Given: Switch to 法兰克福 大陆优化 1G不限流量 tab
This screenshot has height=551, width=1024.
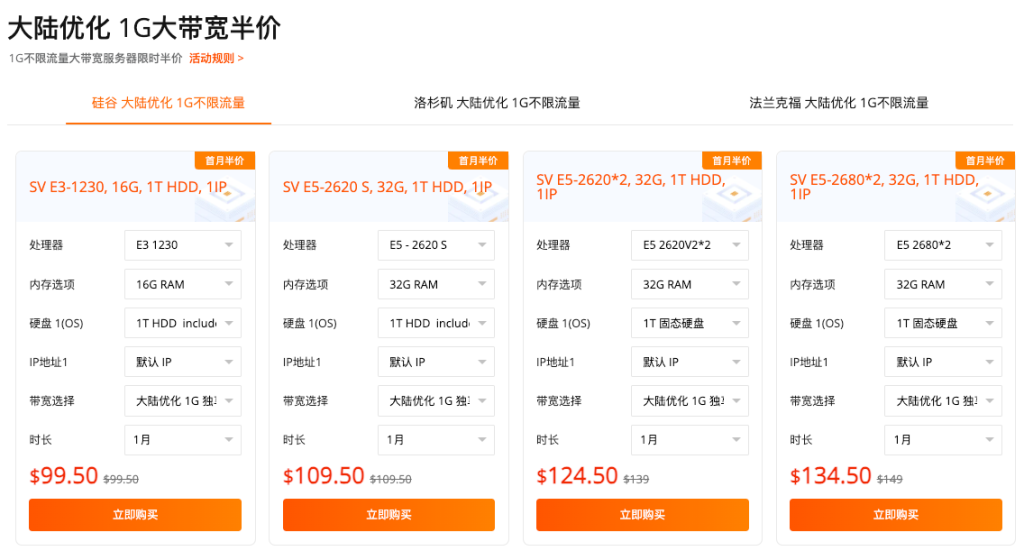Looking at the screenshot, I should [838, 102].
